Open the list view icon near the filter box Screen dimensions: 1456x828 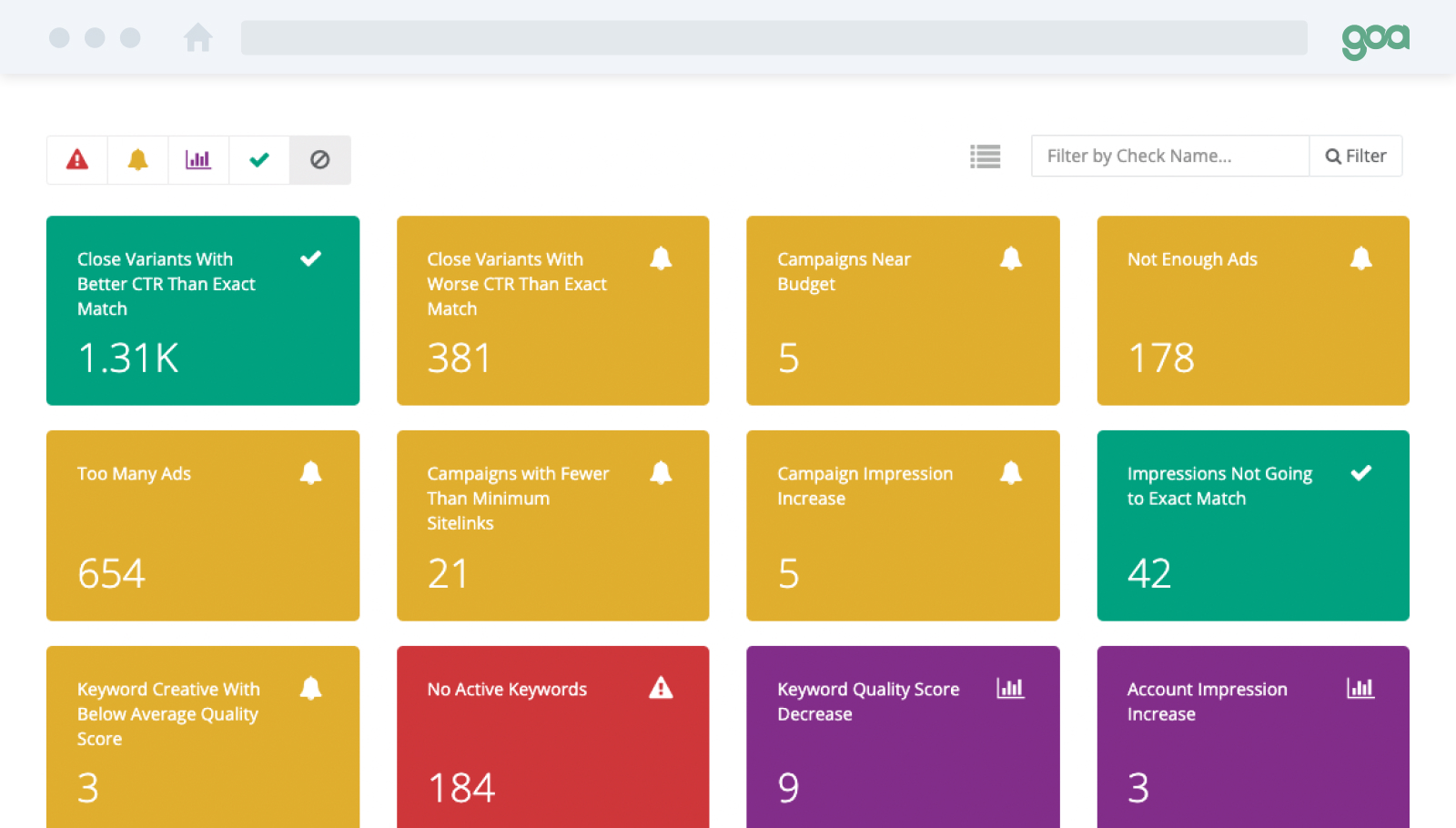tap(985, 156)
